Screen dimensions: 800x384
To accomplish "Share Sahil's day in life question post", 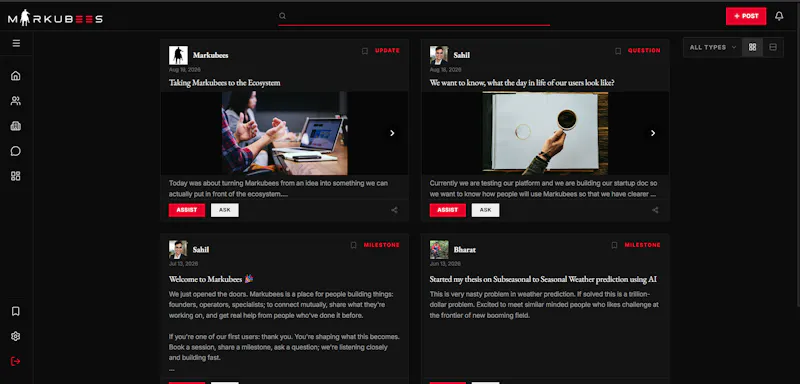I will pos(655,210).
